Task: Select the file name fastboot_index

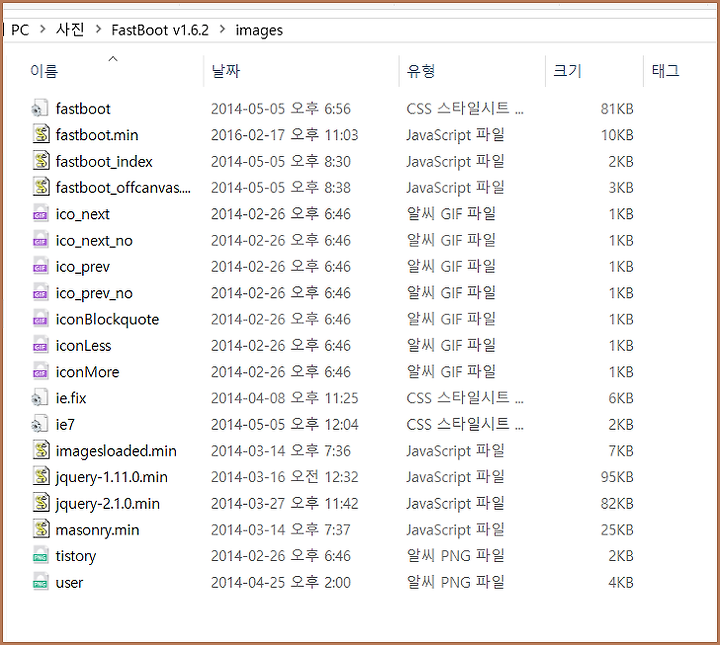Action: coord(104,162)
